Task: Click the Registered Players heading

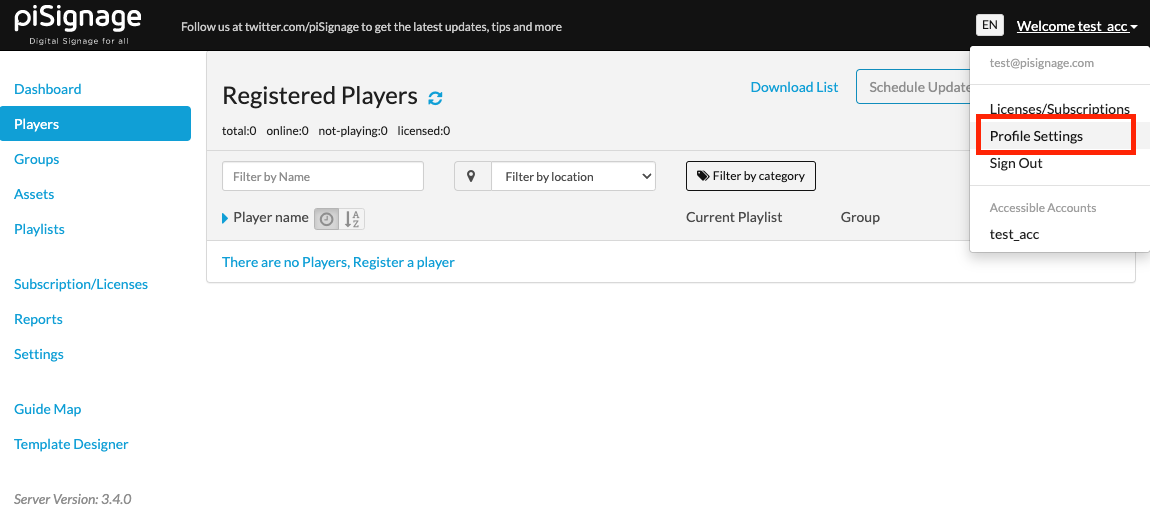Action: pos(320,95)
